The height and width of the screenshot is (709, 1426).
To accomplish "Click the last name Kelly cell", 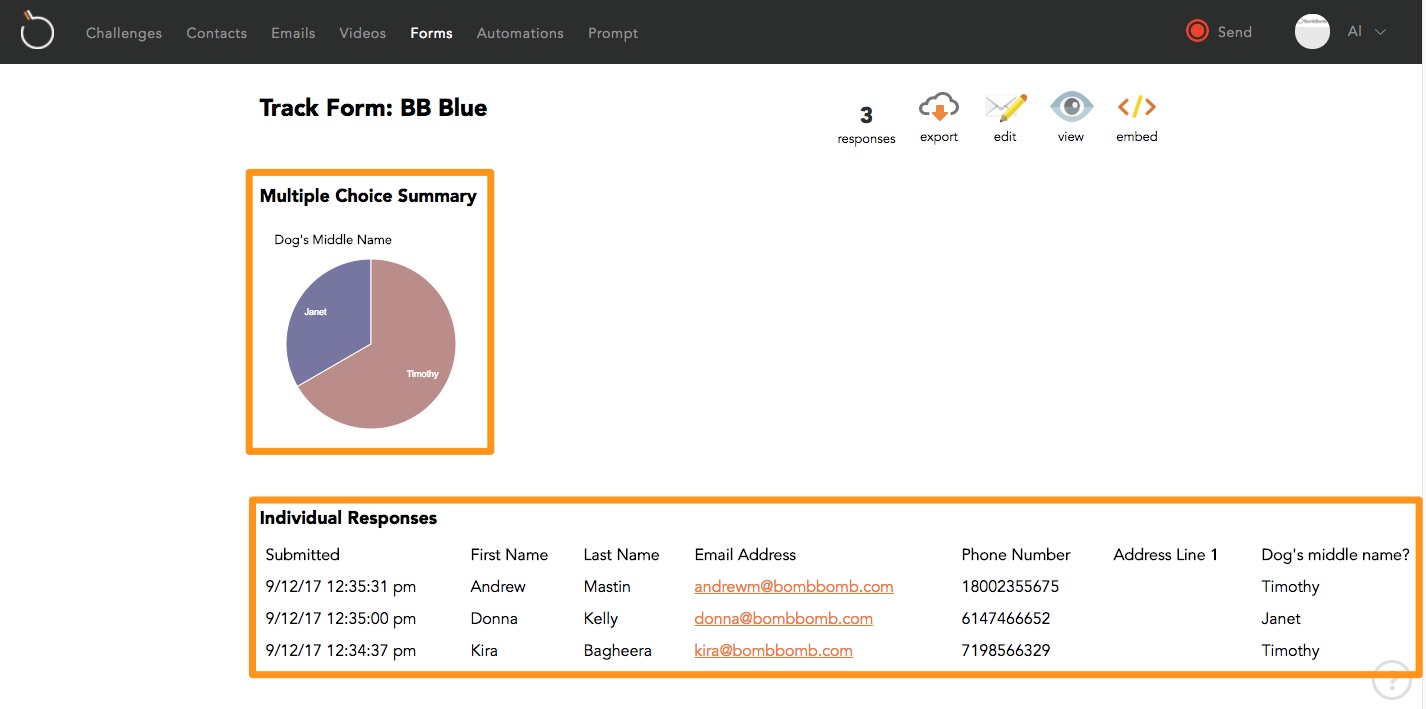I will [601, 619].
